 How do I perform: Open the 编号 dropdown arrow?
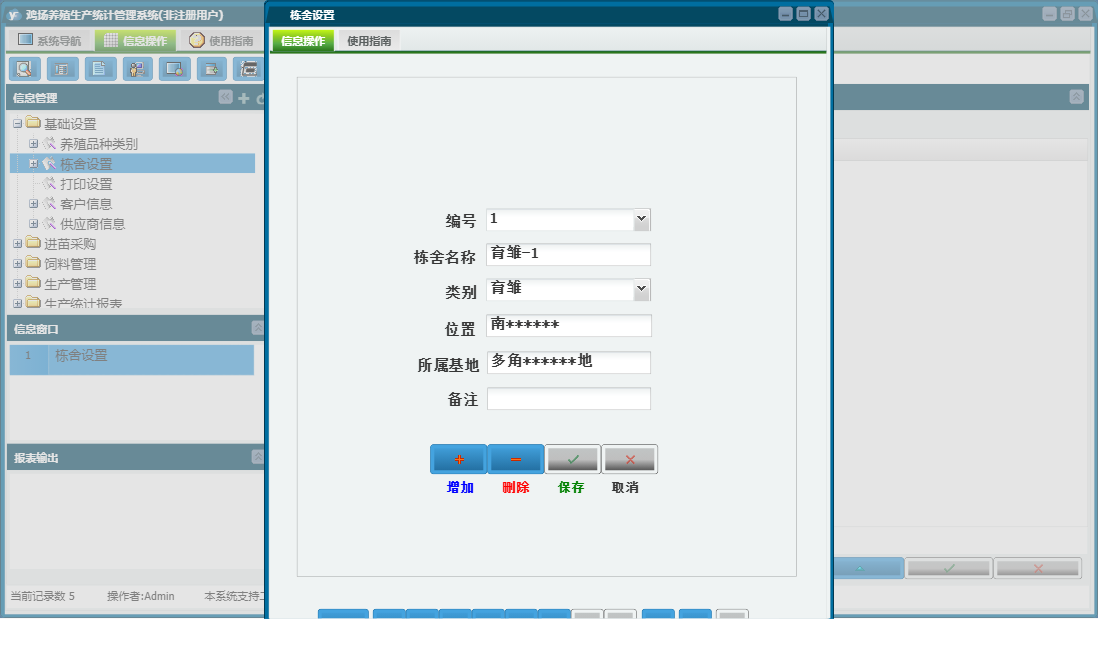(x=641, y=219)
